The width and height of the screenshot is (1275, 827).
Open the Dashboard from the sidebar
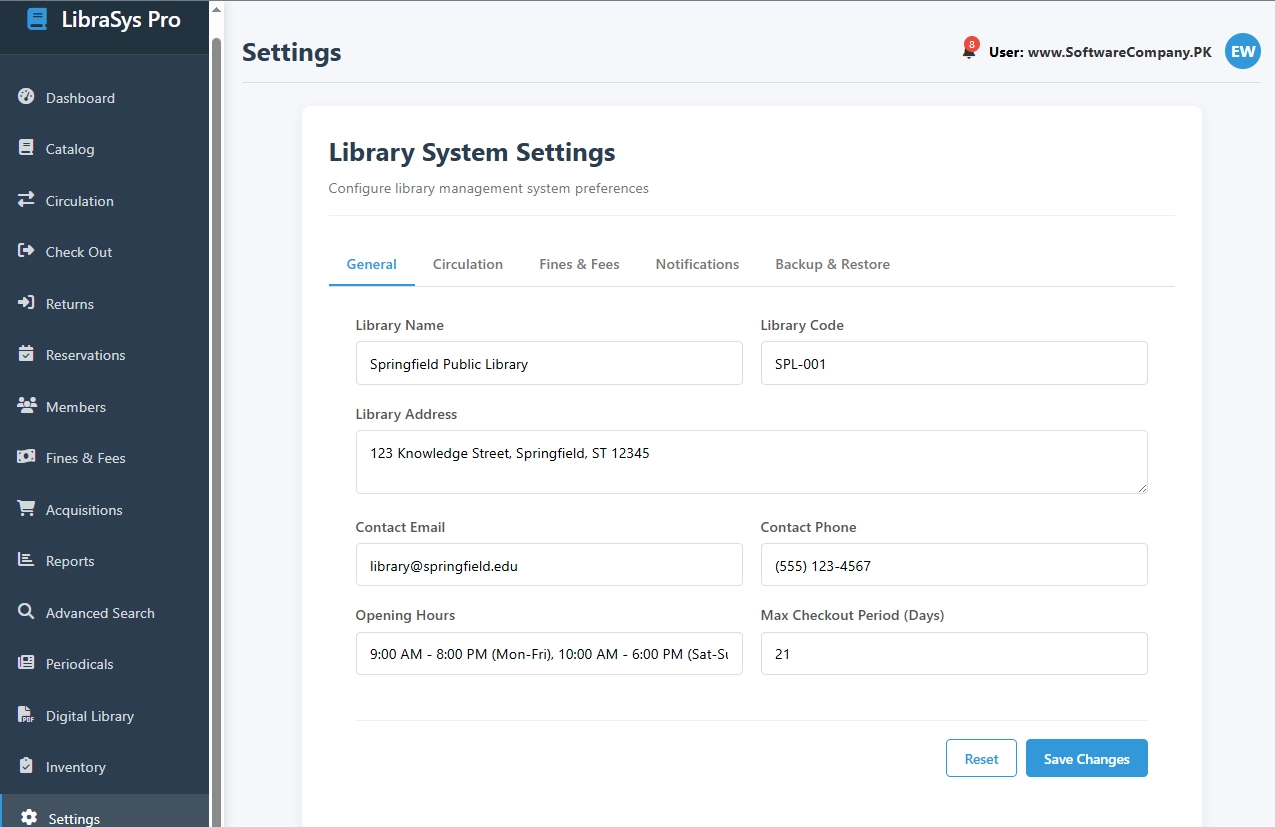[x=80, y=98]
